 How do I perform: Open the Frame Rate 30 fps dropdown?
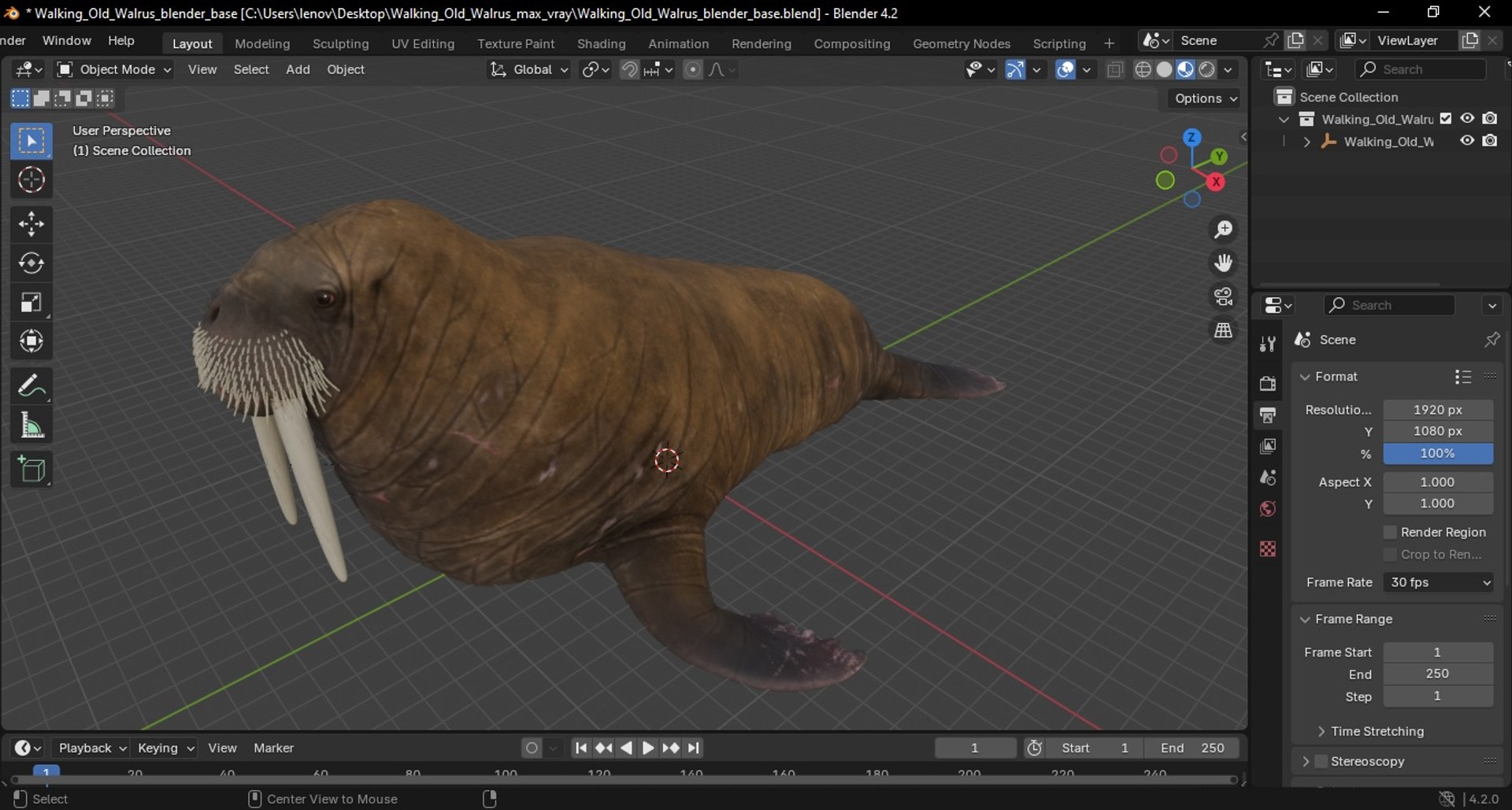(1439, 582)
